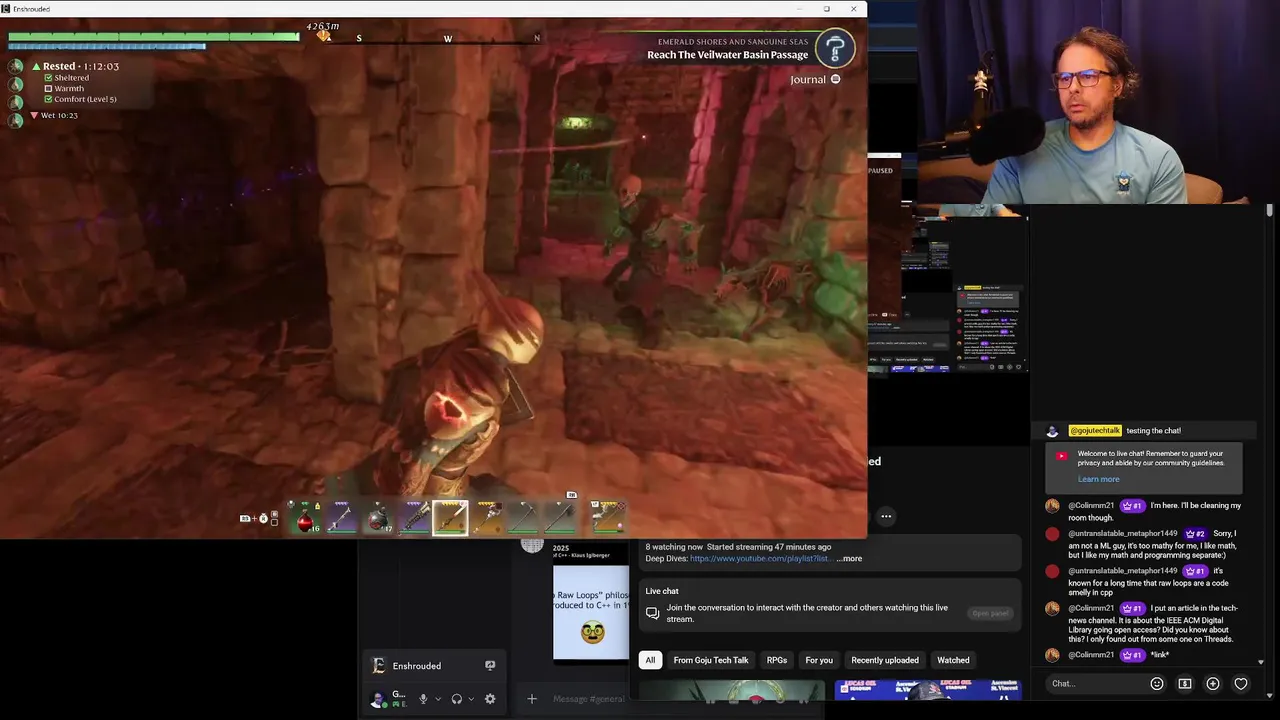Click the YouTube logo in welcome message

[1061, 456]
